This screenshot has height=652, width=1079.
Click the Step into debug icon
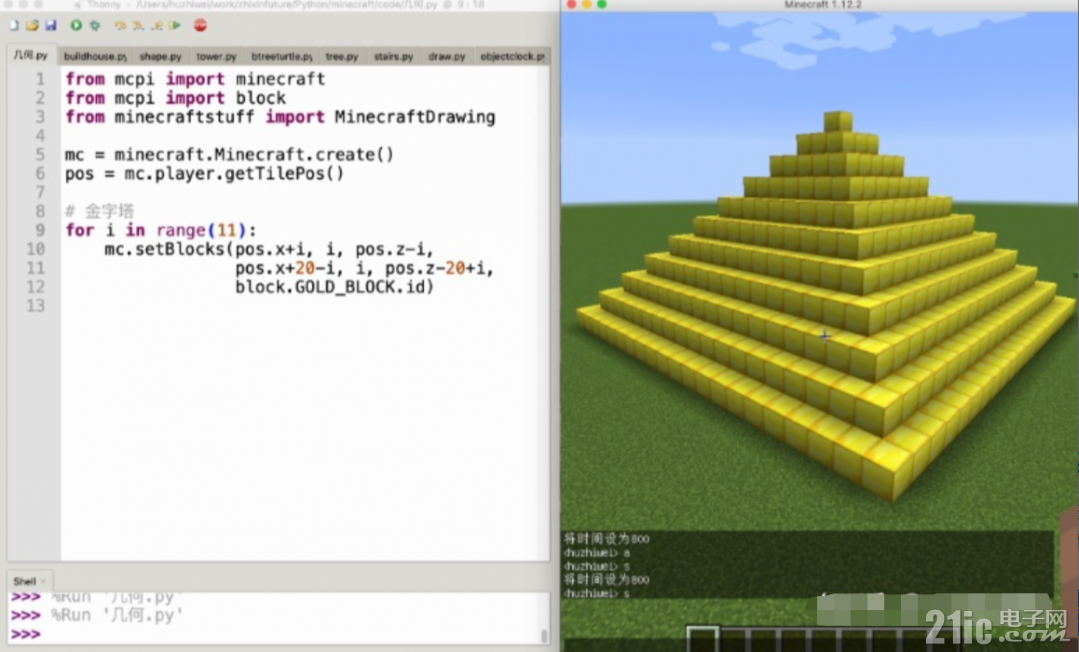138,25
